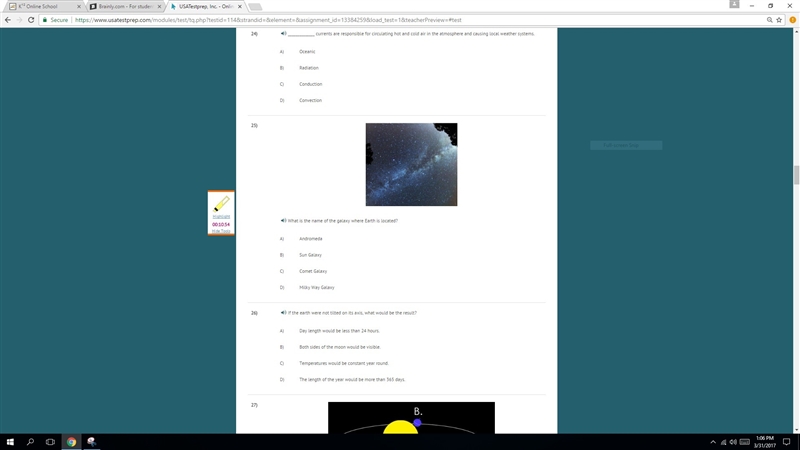800x450 pixels.
Task: Click the scrollbar up arrow
Action: tap(796, 32)
